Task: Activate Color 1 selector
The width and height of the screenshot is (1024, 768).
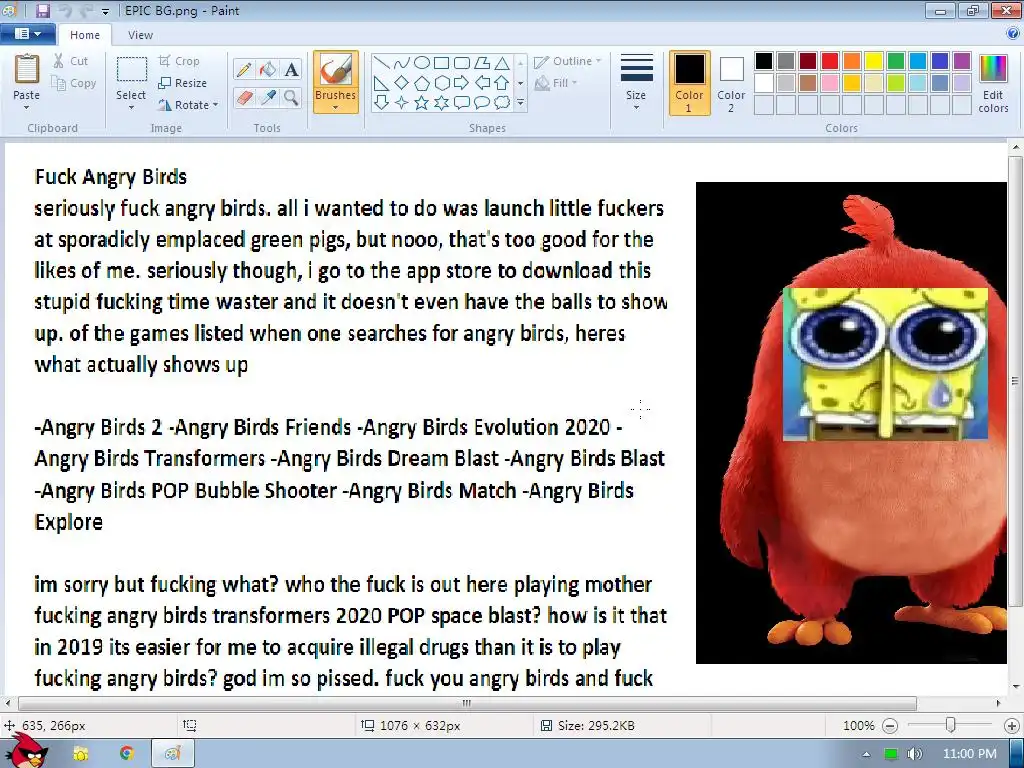Action: click(x=690, y=84)
